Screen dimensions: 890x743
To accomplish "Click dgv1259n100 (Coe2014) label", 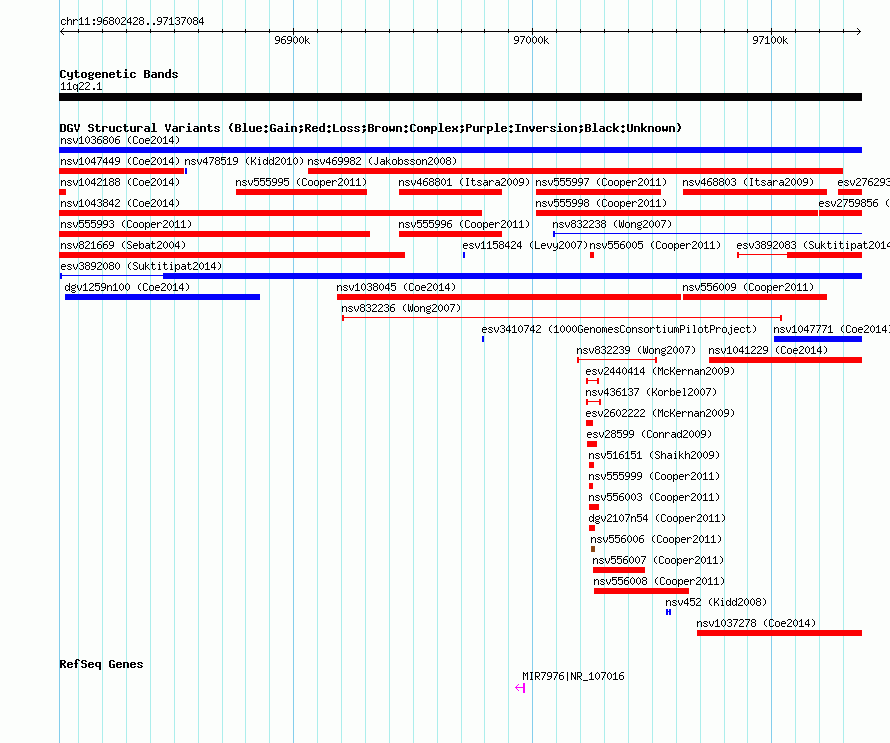I will [127, 287].
